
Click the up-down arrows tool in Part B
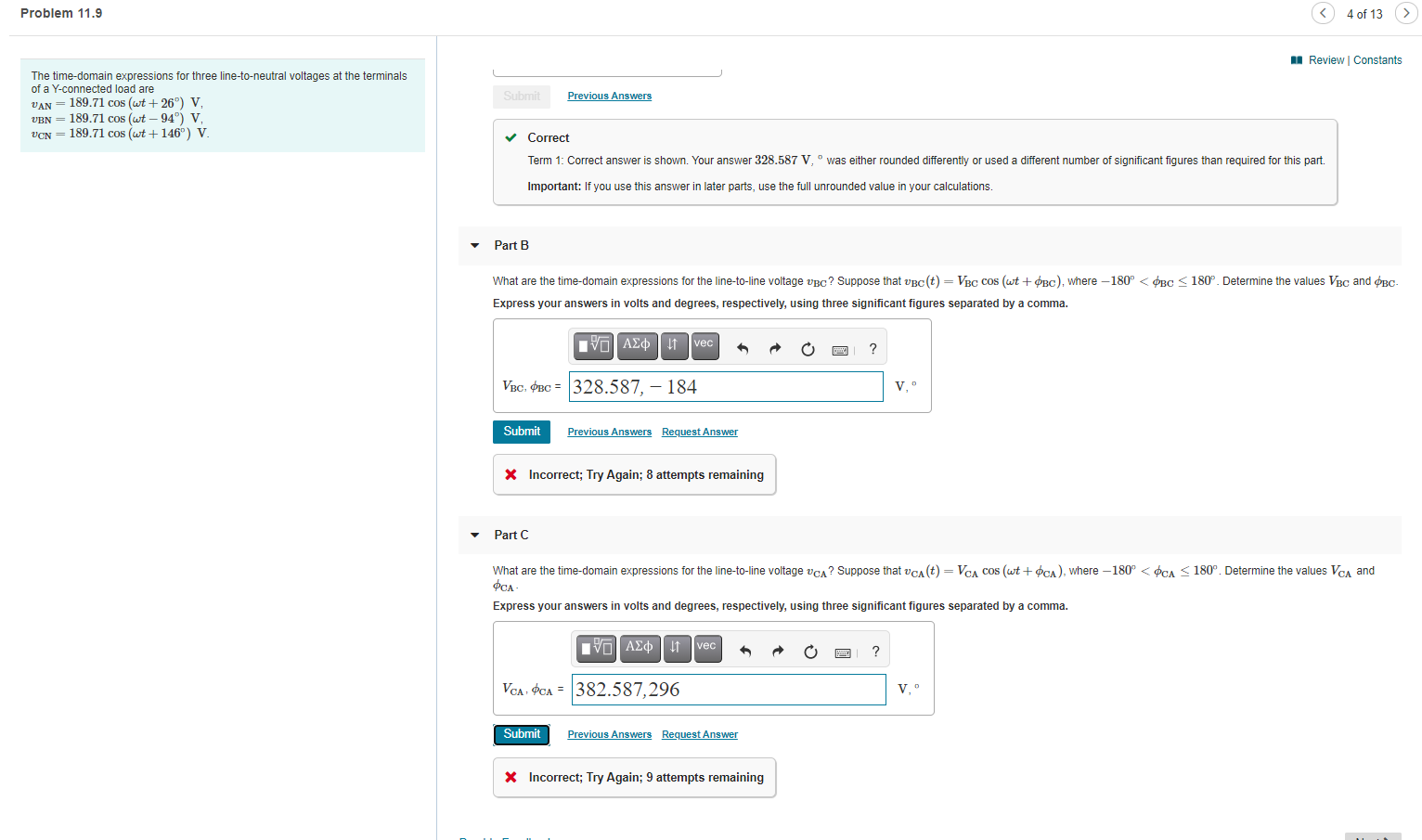tap(674, 346)
